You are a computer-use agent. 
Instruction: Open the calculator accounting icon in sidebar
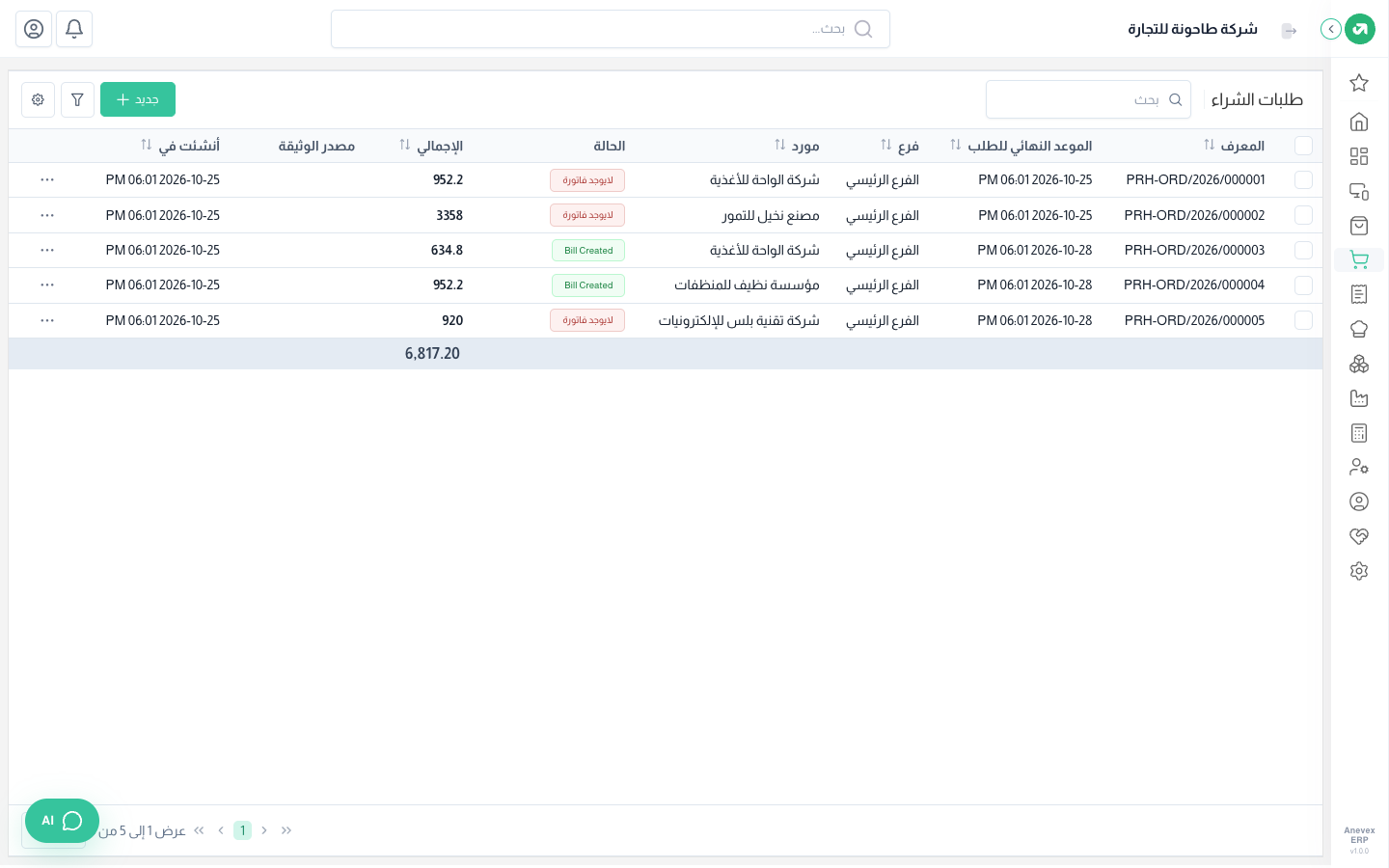point(1359,433)
